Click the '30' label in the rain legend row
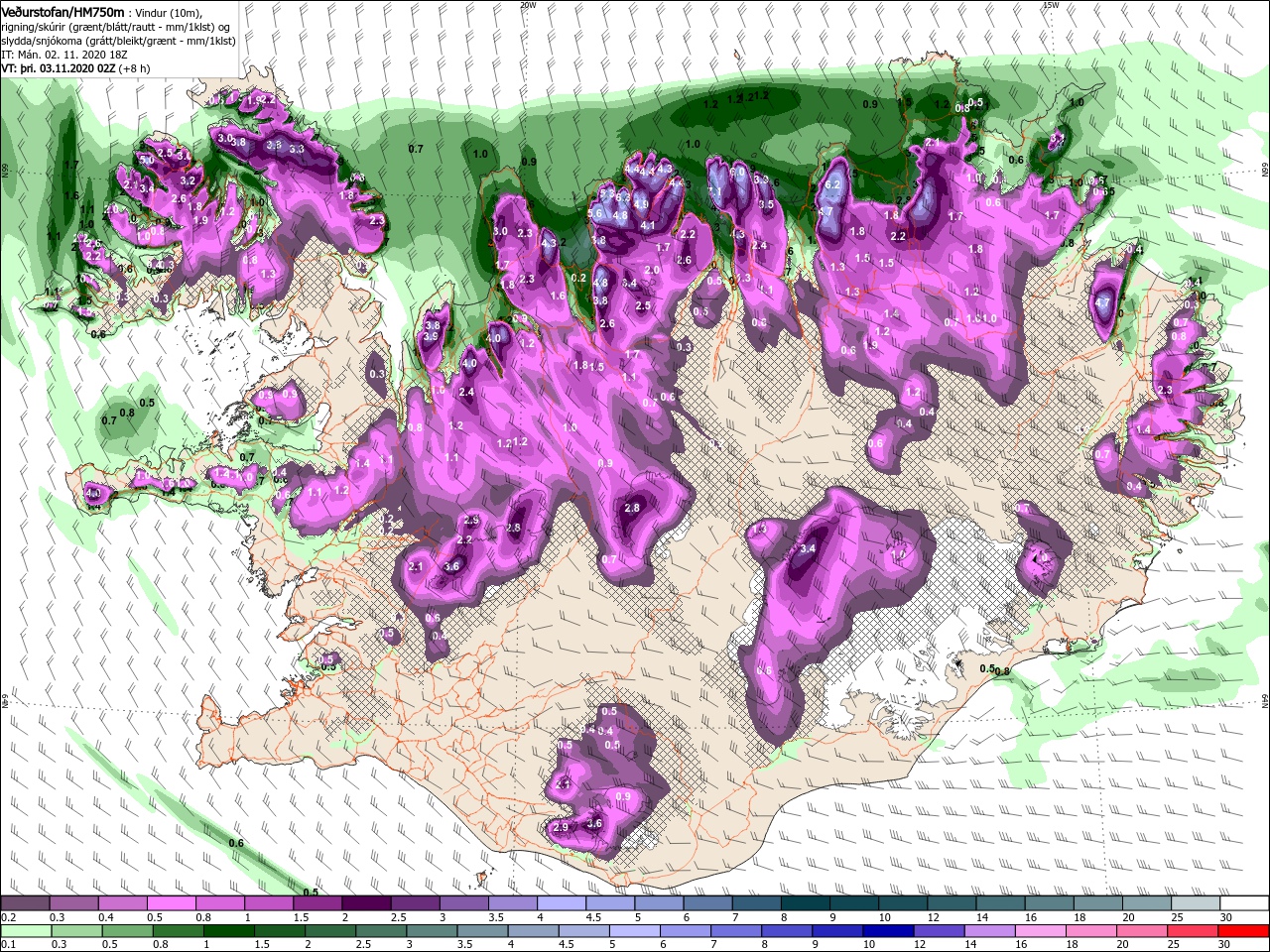Screen dimensions: 1270x952 coord(1226,945)
